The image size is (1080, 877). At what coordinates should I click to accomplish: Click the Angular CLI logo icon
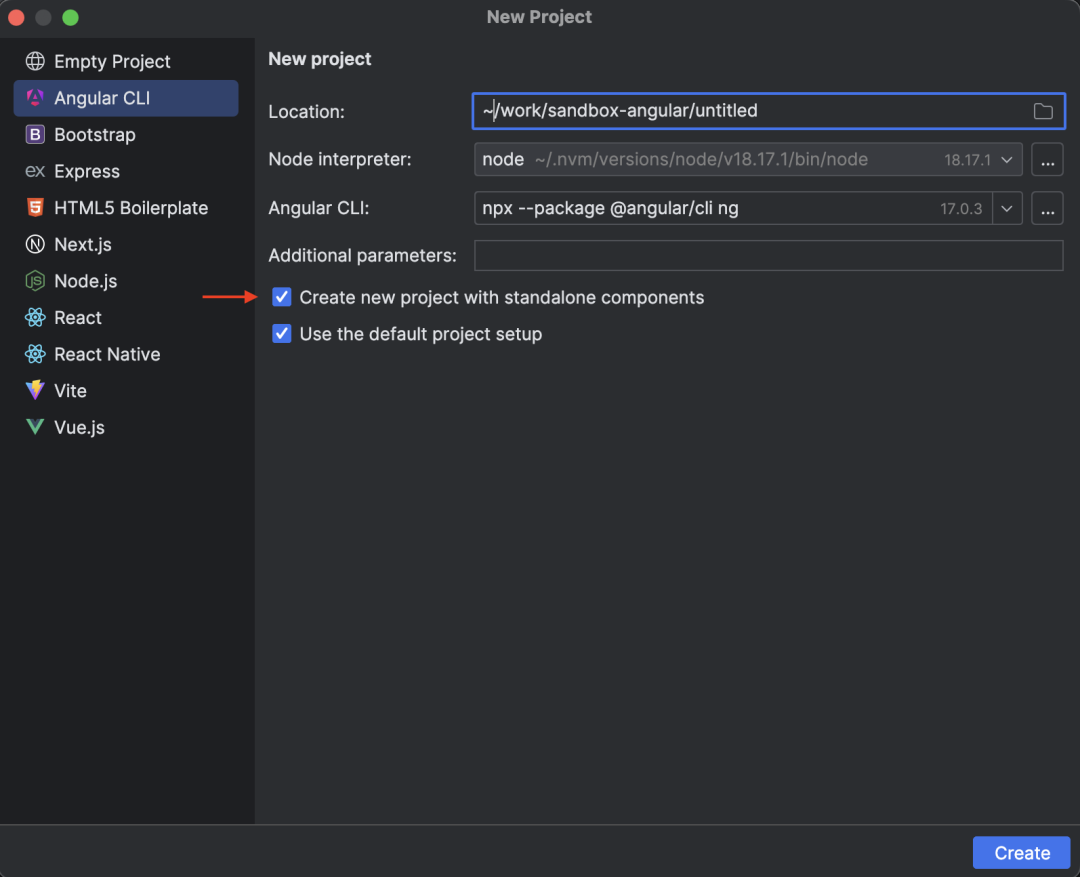(35, 98)
